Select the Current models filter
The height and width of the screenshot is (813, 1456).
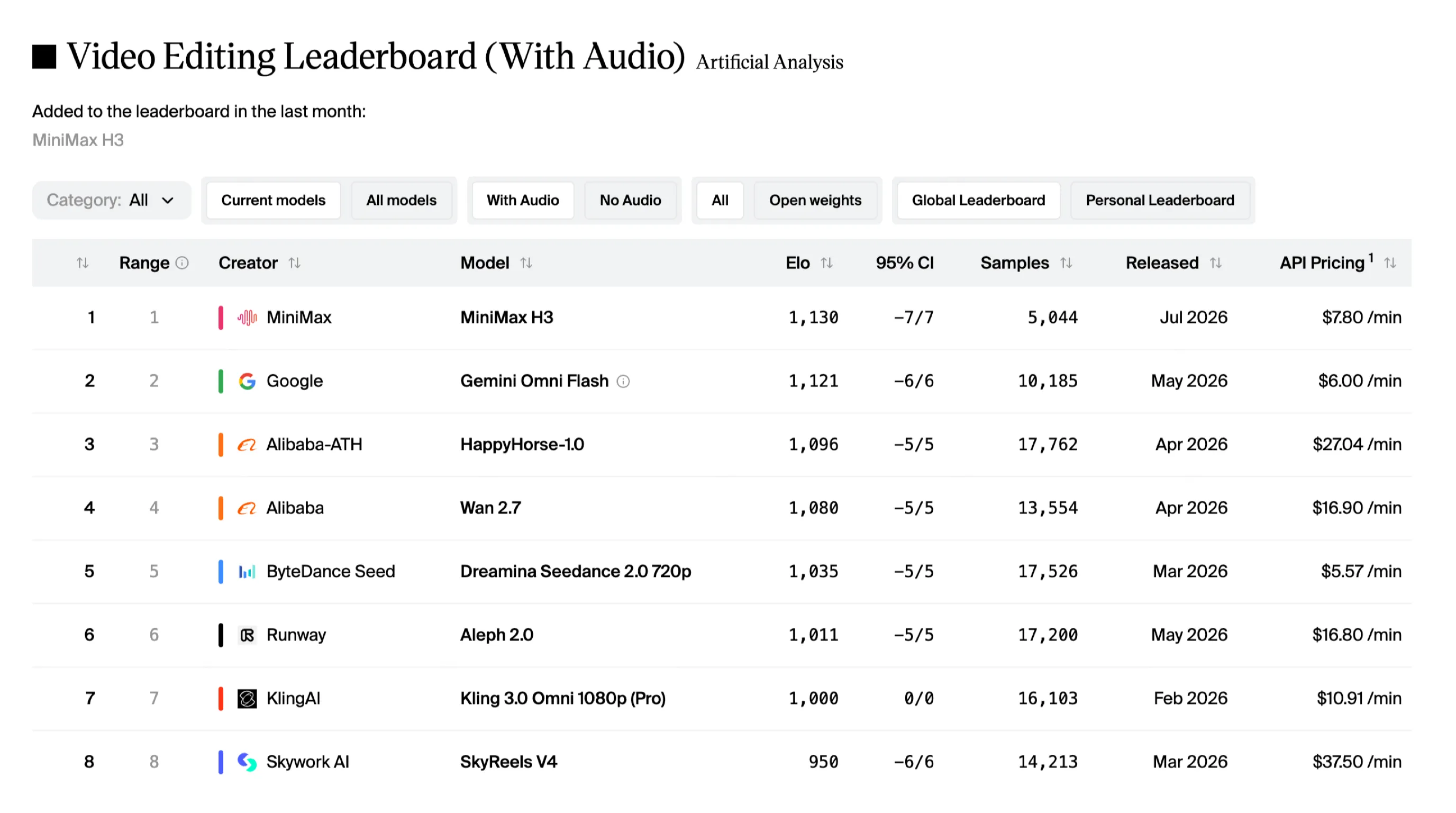[274, 200]
